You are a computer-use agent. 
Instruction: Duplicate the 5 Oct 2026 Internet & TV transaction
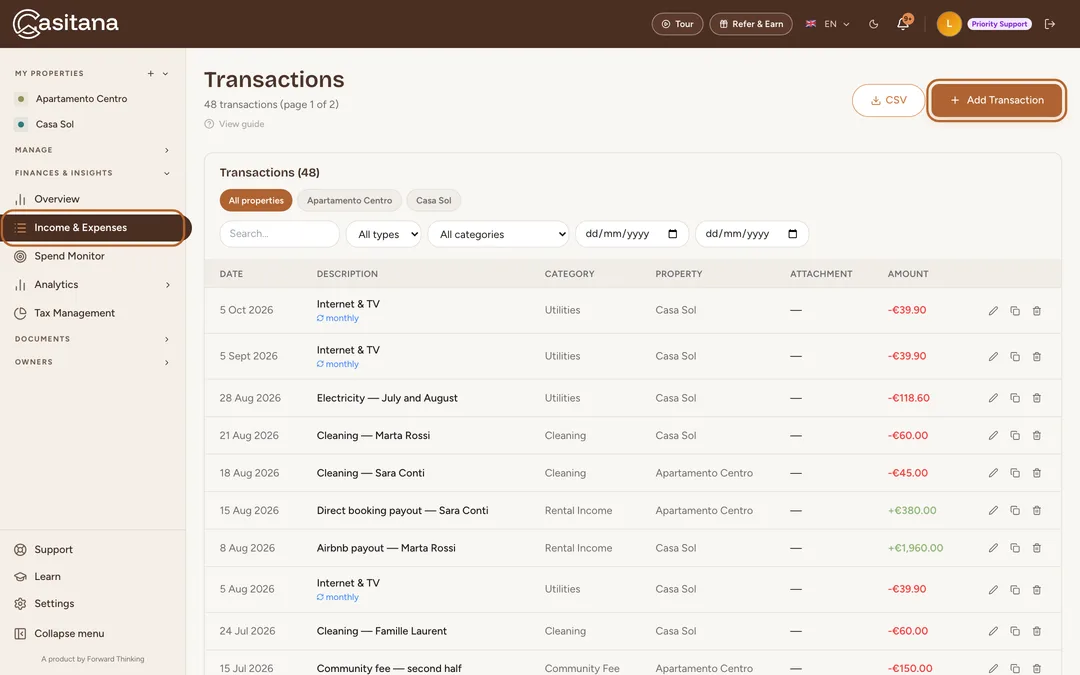tap(1015, 311)
